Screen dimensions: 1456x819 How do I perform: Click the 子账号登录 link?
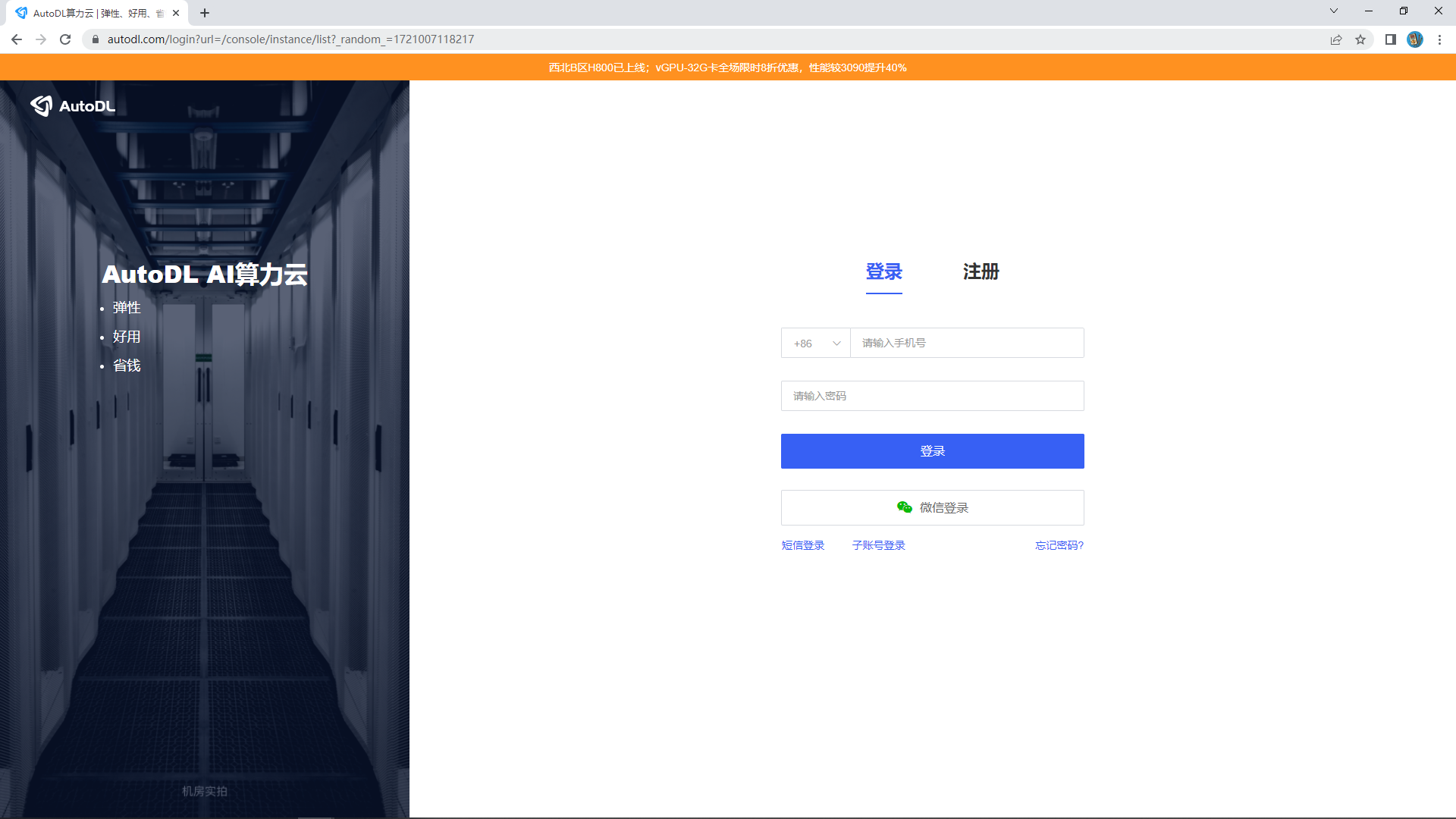[878, 545]
